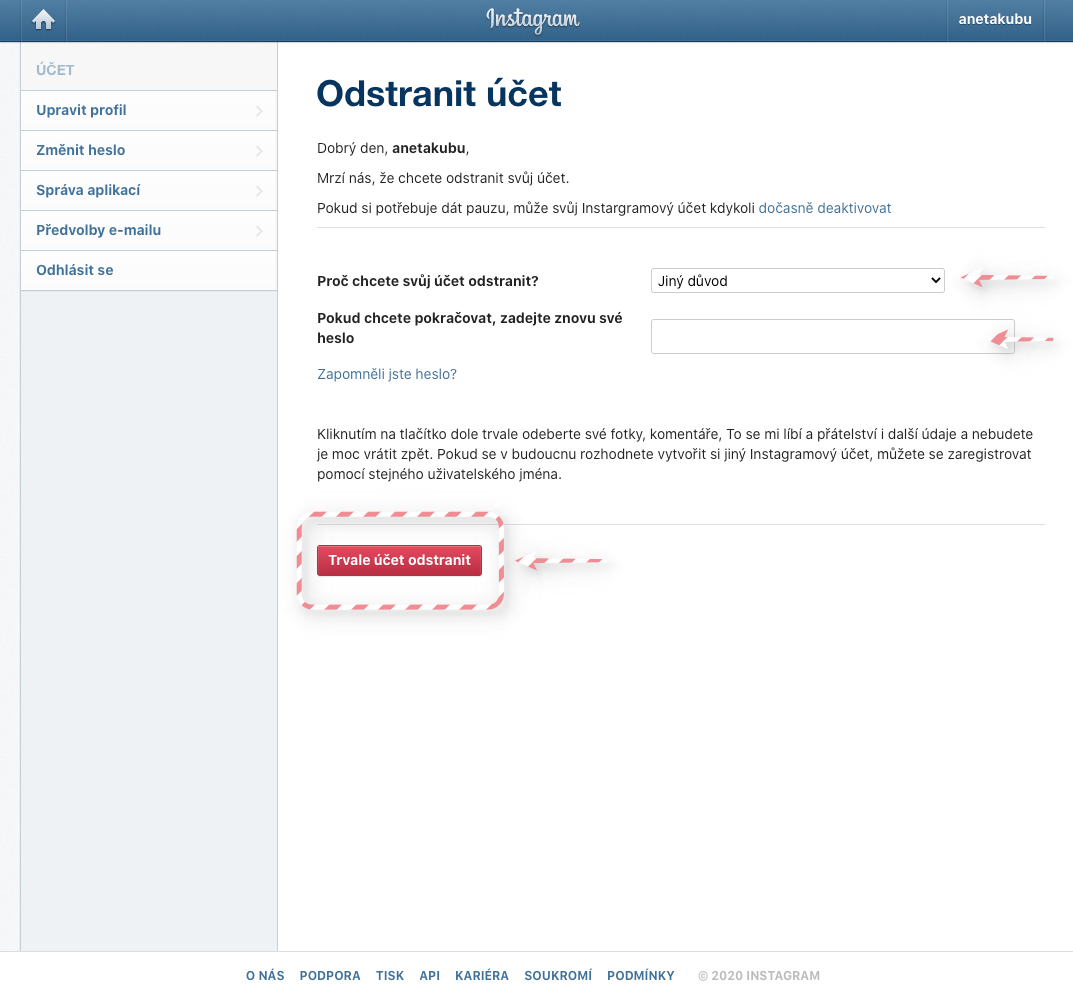The height and width of the screenshot is (993, 1073).
Task: Click the chevron next to Změnit heslo
Action: pyautogui.click(x=259, y=151)
